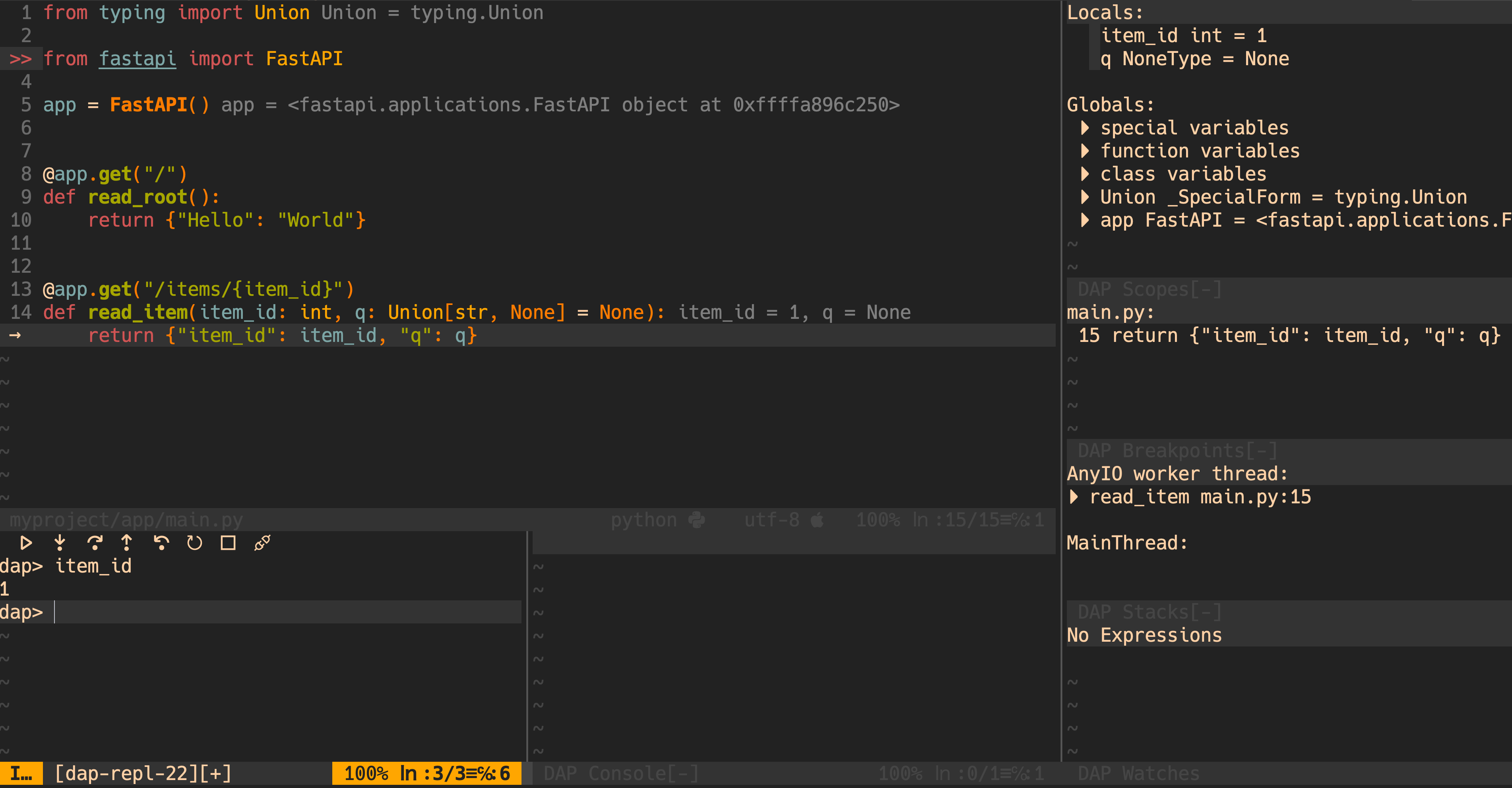
Task: Expand the read_item main.py:15 breakpoint entry
Action: (1075, 496)
